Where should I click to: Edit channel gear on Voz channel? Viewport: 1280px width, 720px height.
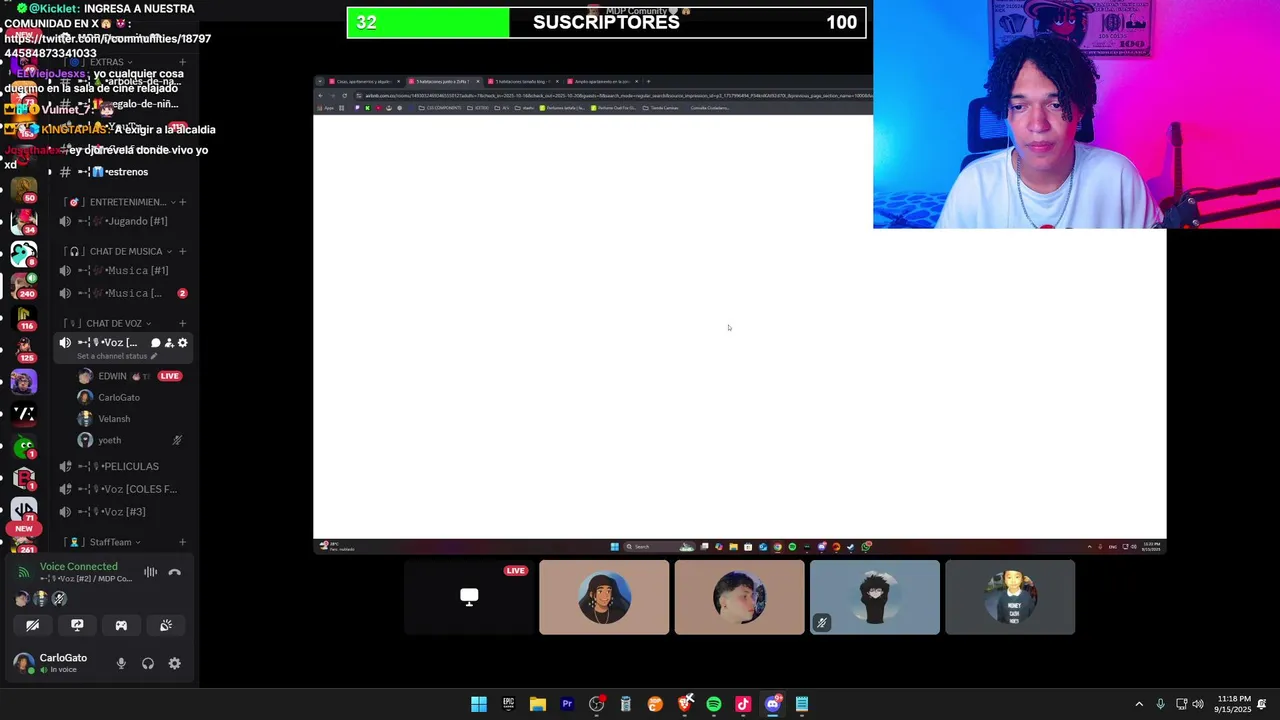182,343
